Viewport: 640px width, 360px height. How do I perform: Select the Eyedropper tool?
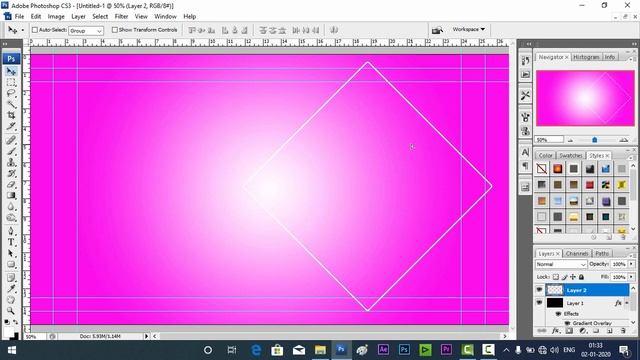point(11,289)
